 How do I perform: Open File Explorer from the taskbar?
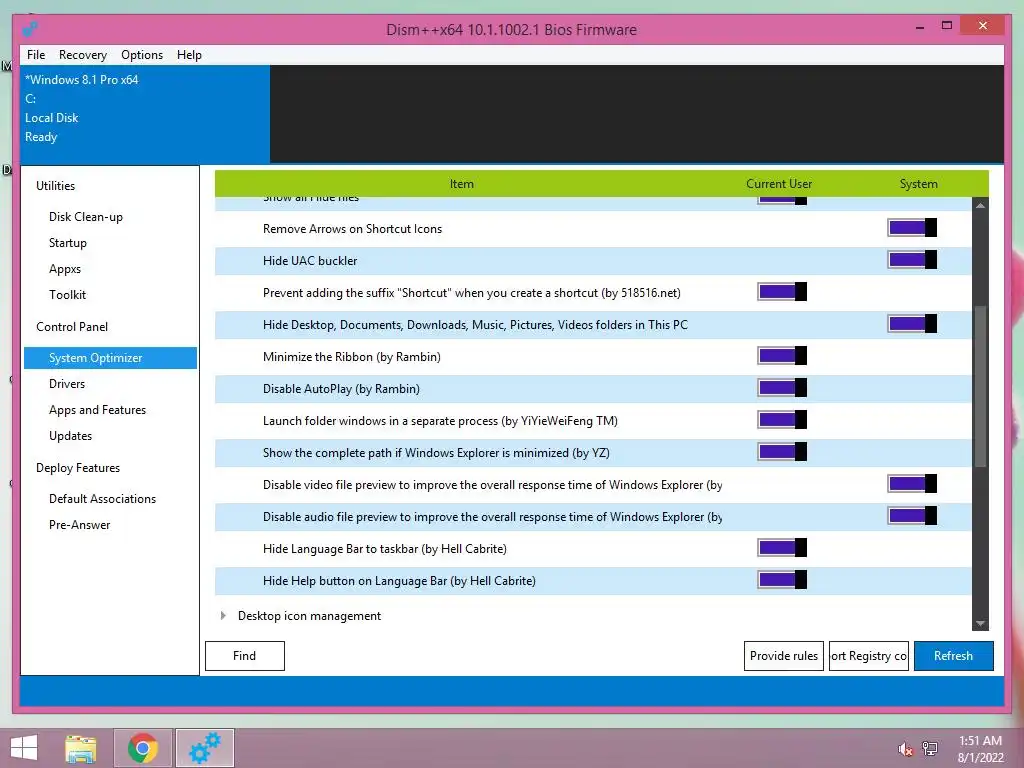tap(81, 748)
